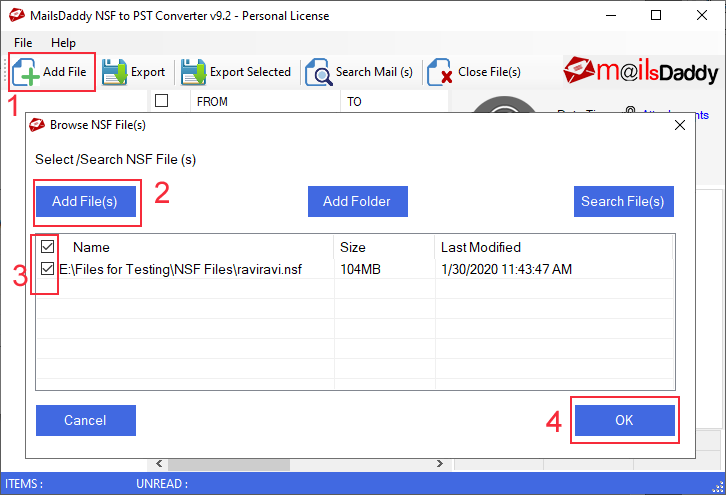This screenshot has width=726, height=495.
Task: Click the Export Selected toolbar icon
Action: pyautogui.click(x=236, y=72)
